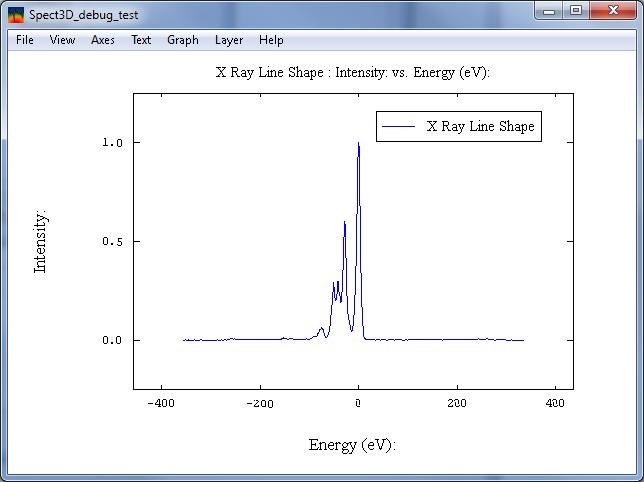Open the Graph menu

[x=183, y=40]
